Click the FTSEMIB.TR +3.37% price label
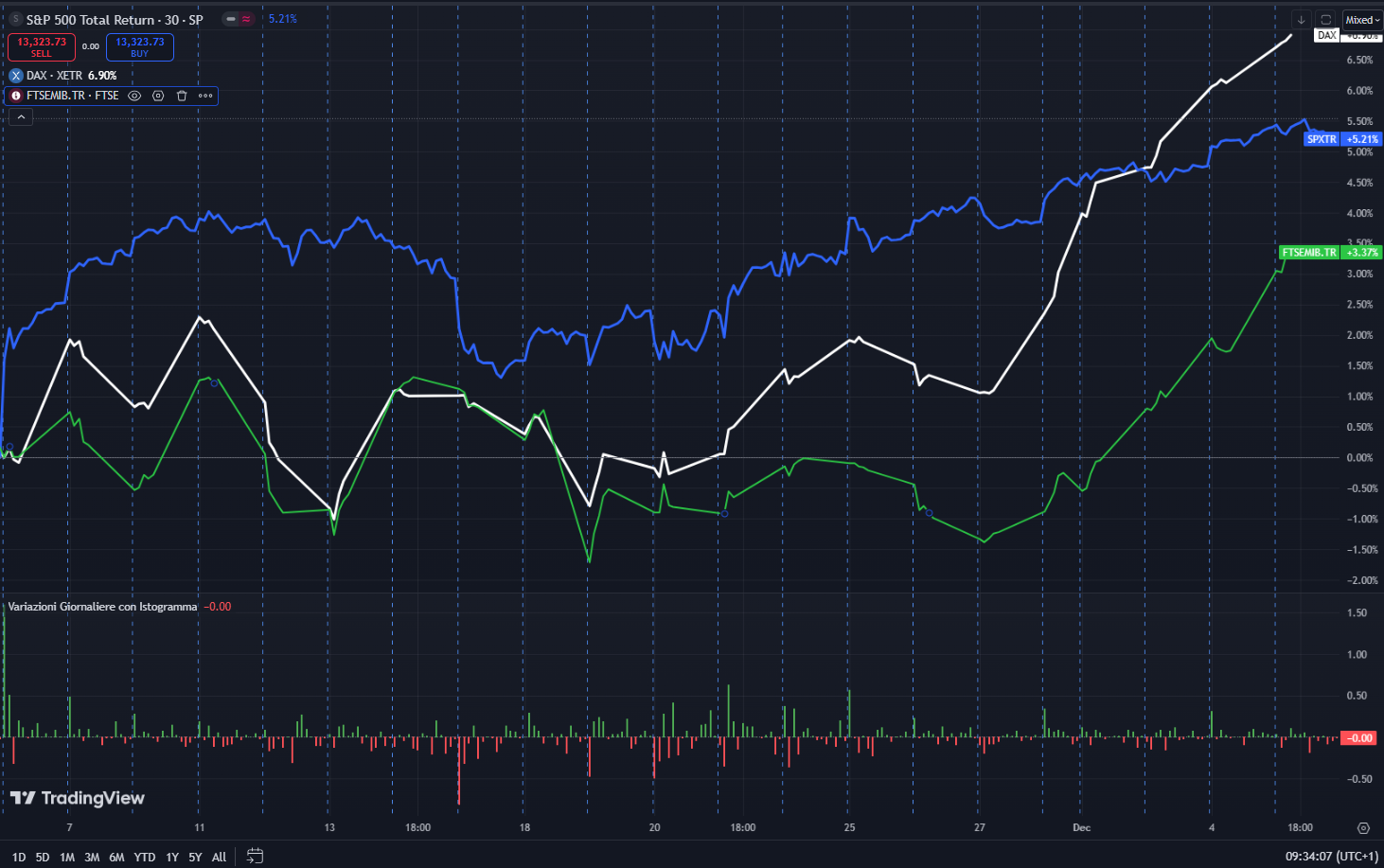The height and width of the screenshot is (868, 1384). tap(1330, 253)
